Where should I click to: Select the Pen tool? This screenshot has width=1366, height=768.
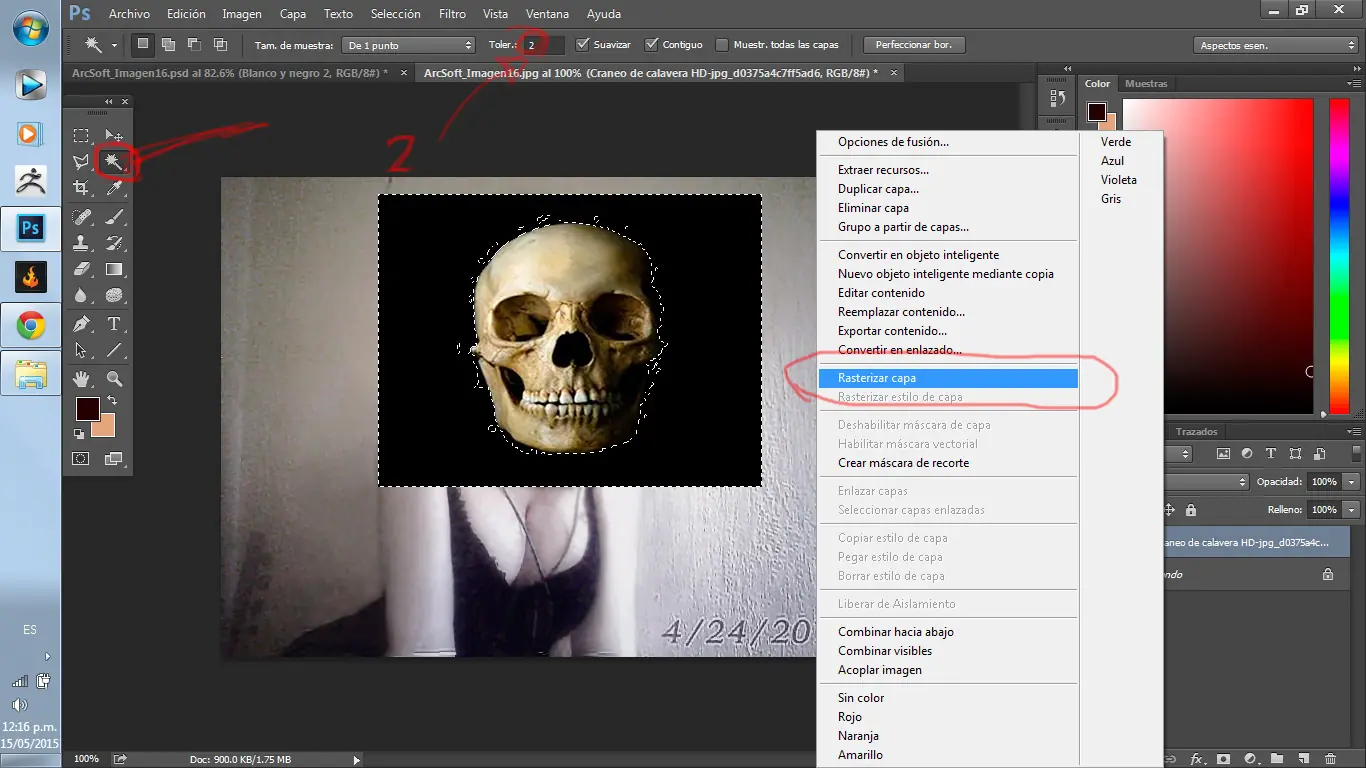[81, 324]
